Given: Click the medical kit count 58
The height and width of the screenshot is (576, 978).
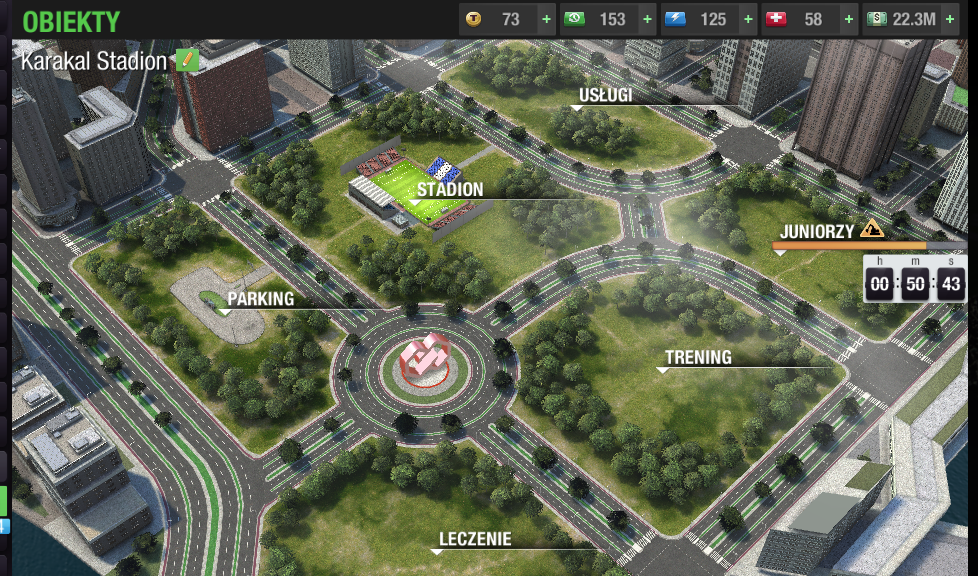Looking at the screenshot, I should pyautogui.click(x=813, y=20).
